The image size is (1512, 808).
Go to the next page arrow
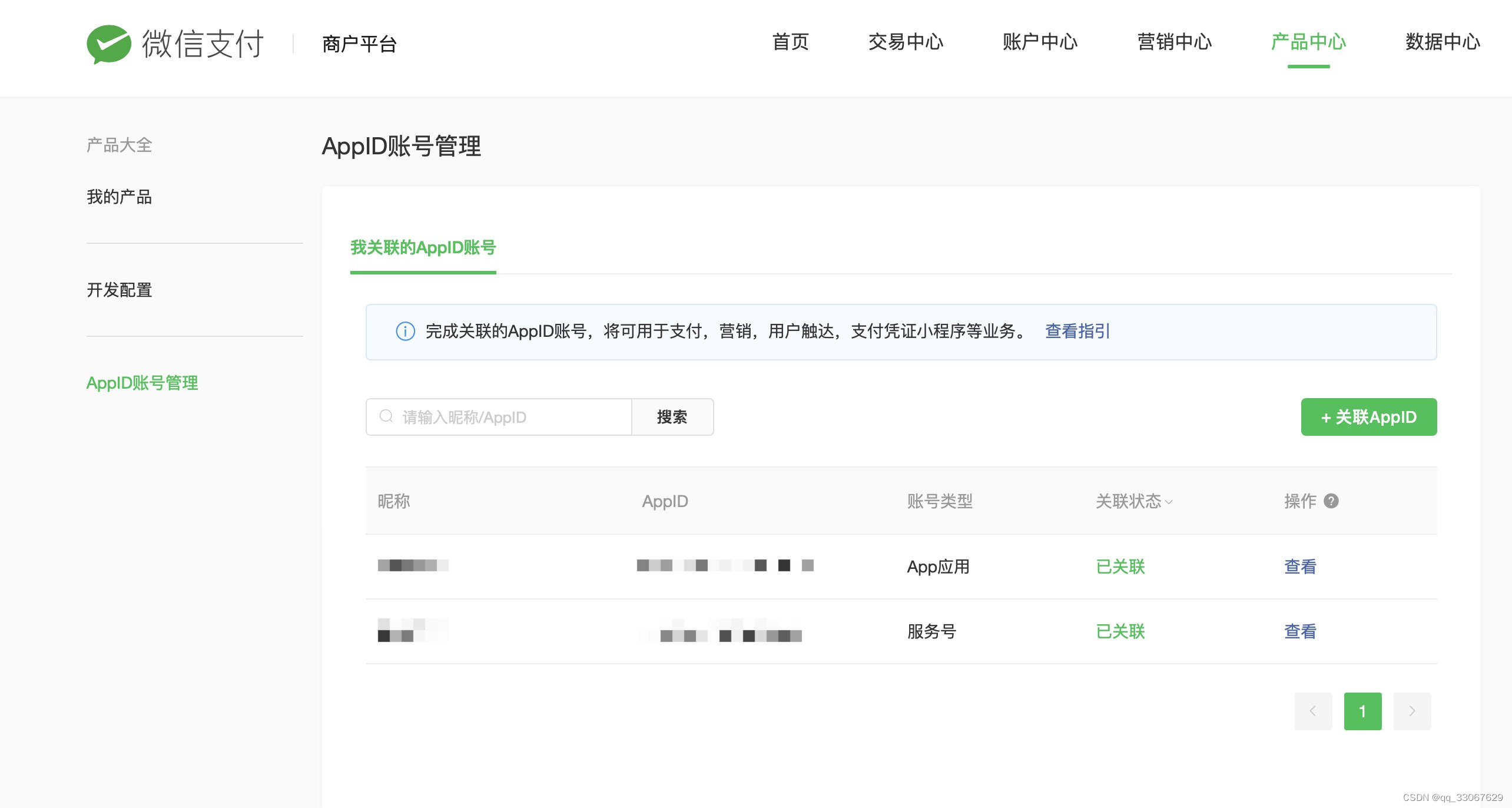[x=1411, y=711]
